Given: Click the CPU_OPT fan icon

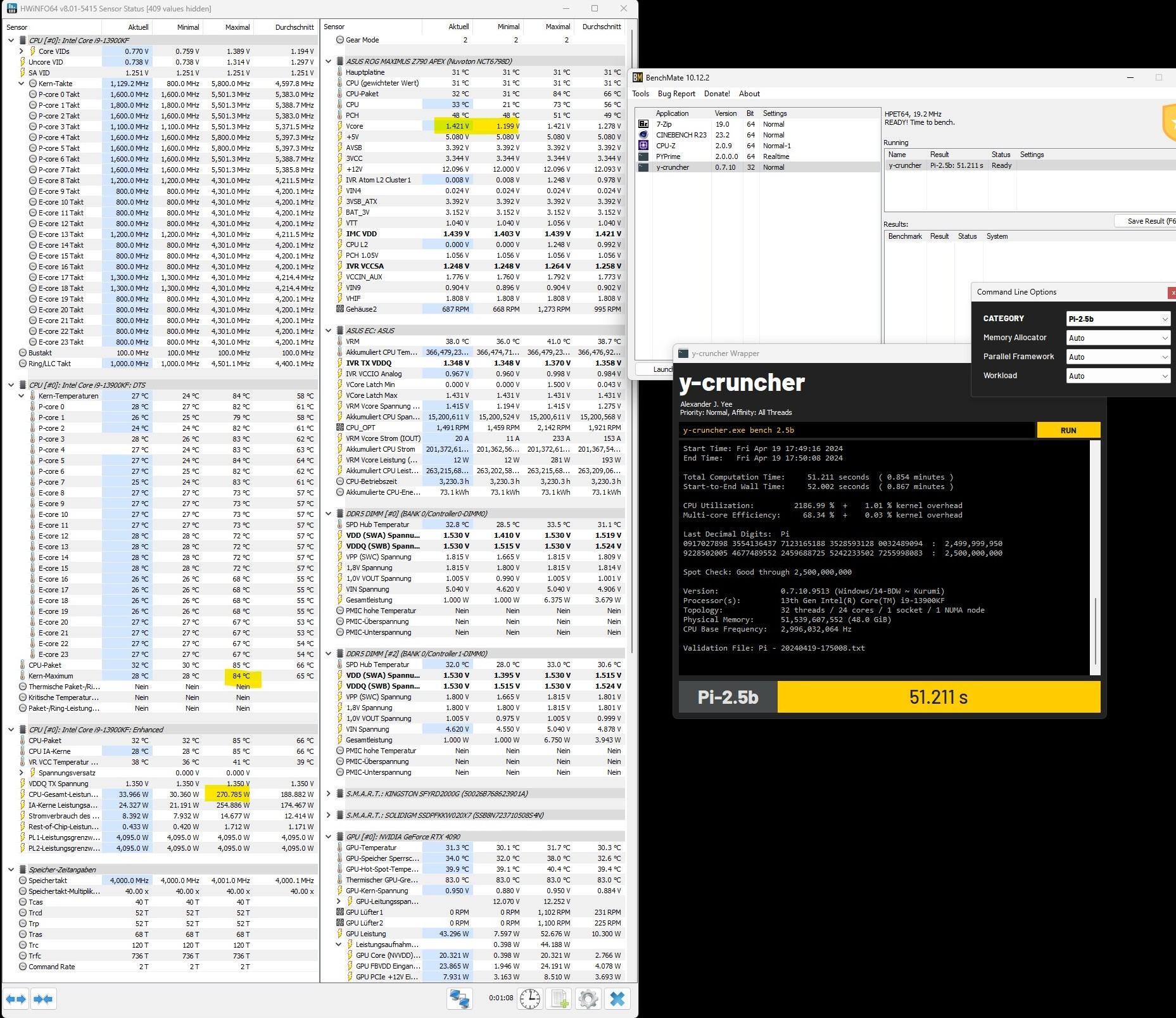Looking at the screenshot, I should pos(340,428).
